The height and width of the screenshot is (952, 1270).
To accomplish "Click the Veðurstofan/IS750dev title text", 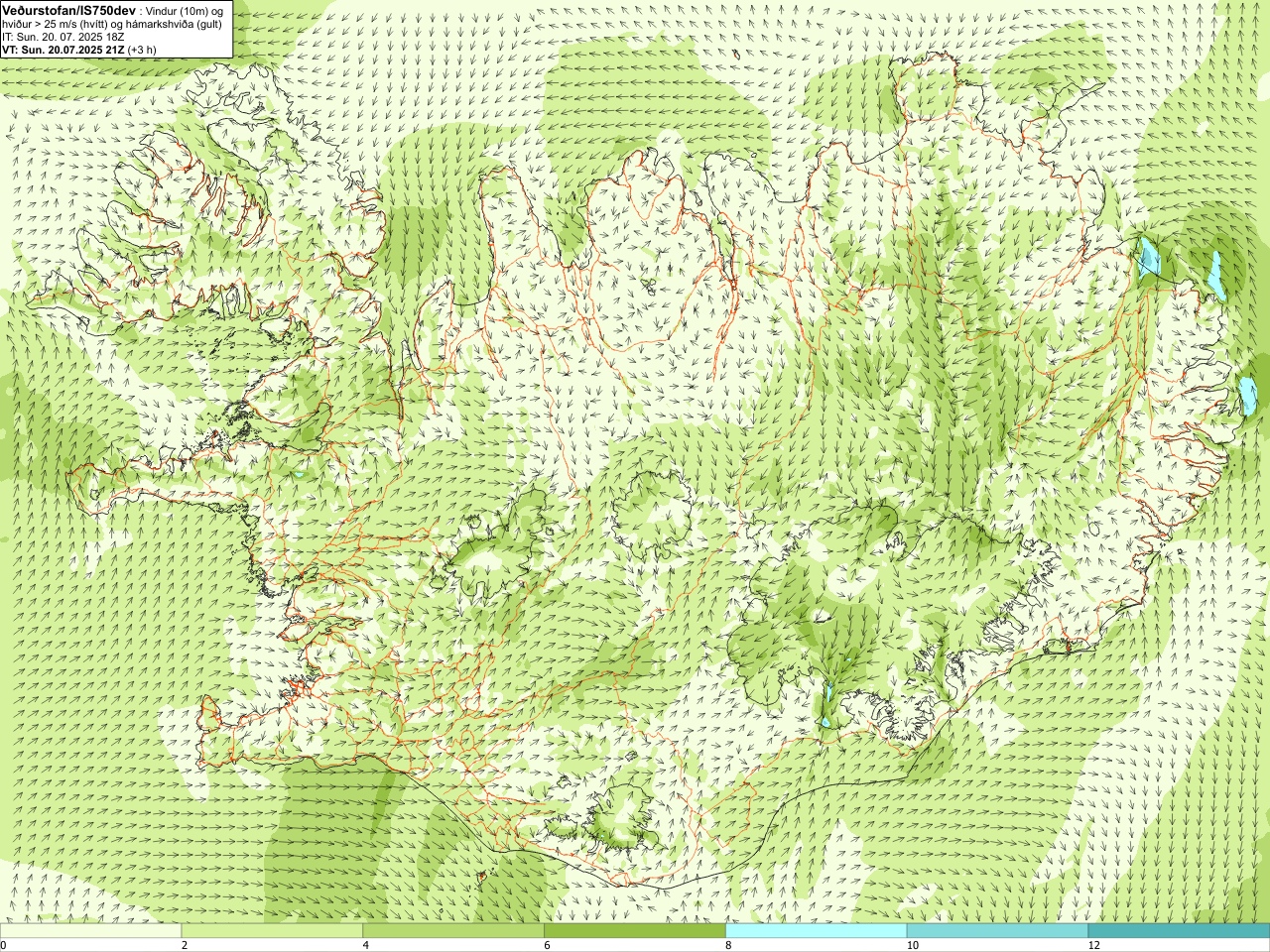I will tap(68, 9).
